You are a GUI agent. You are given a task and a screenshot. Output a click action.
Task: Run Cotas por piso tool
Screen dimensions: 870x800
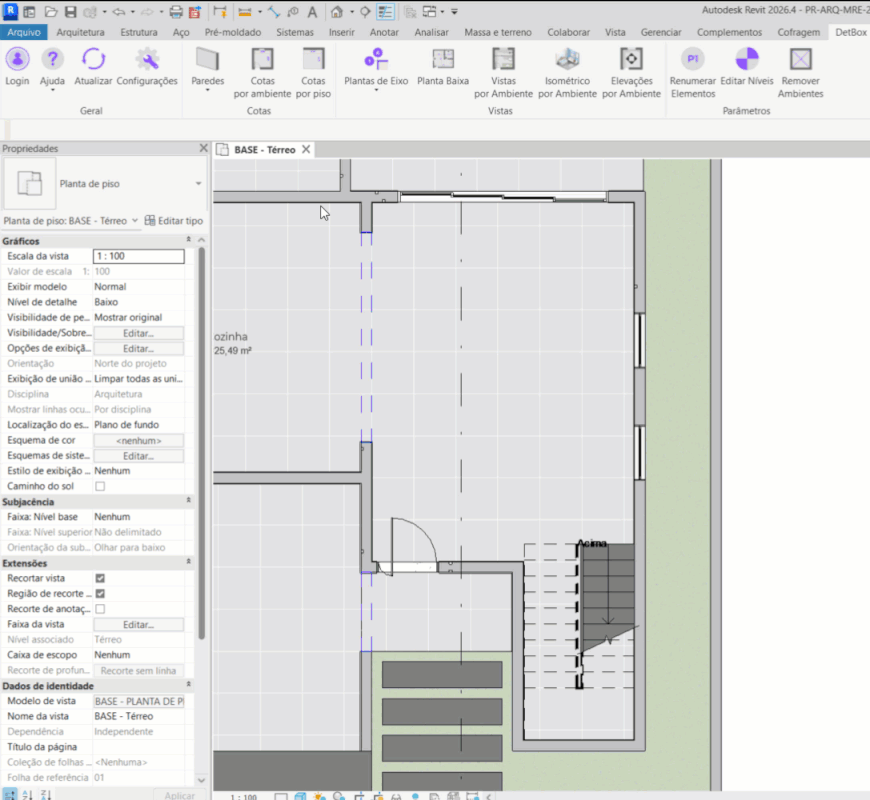pos(313,73)
